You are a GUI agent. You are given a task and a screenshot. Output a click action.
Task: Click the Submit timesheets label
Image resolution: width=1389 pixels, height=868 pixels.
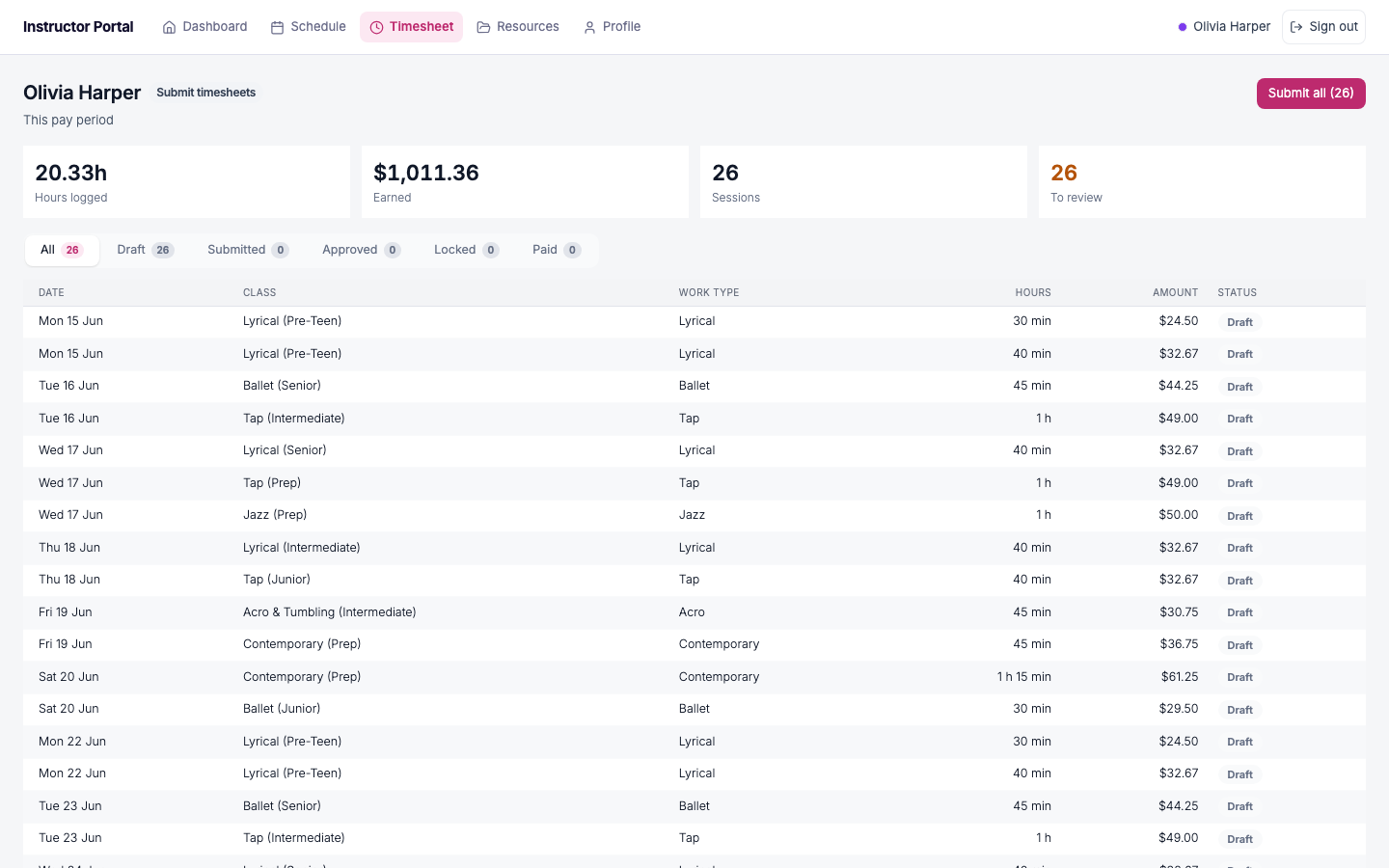[x=206, y=93]
